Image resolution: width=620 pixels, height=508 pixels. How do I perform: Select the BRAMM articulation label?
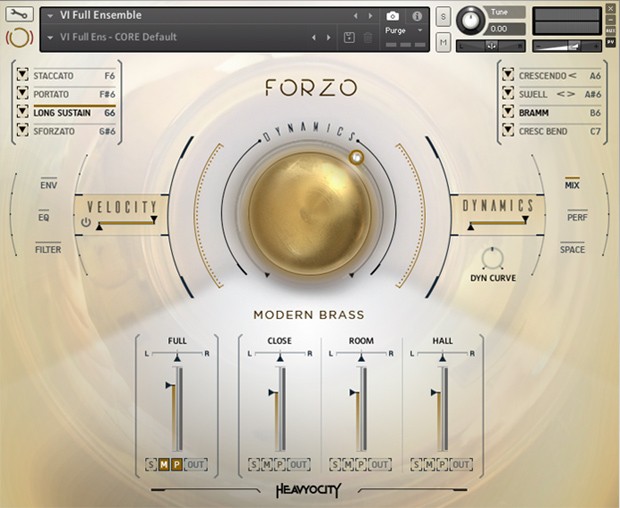coord(534,113)
